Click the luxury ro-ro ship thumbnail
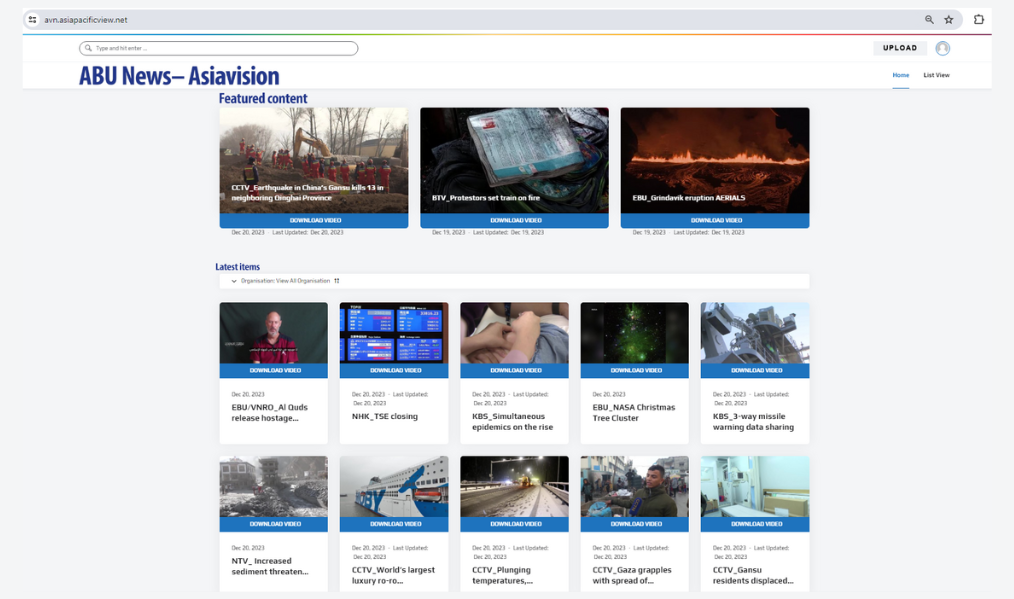The width and height of the screenshot is (1014, 599). click(x=394, y=486)
